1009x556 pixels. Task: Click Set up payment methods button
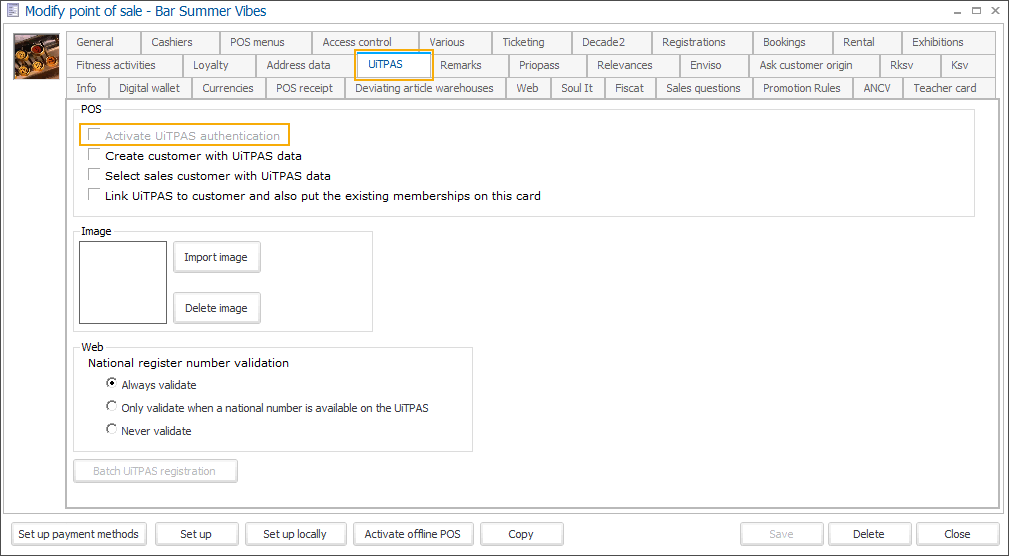79,534
